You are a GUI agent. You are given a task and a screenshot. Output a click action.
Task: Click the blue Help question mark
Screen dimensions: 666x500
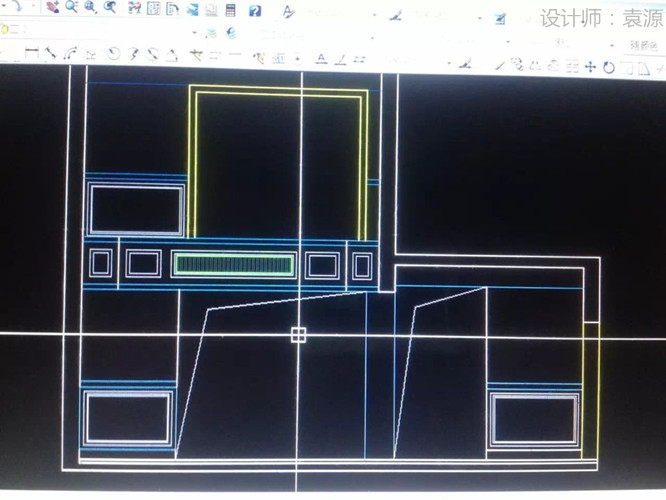(x=255, y=11)
